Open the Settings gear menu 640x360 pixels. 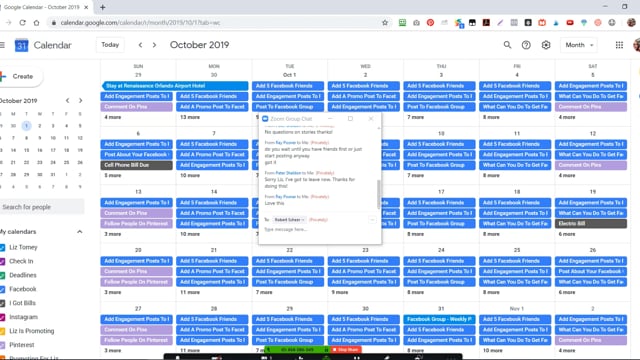[x=546, y=45]
